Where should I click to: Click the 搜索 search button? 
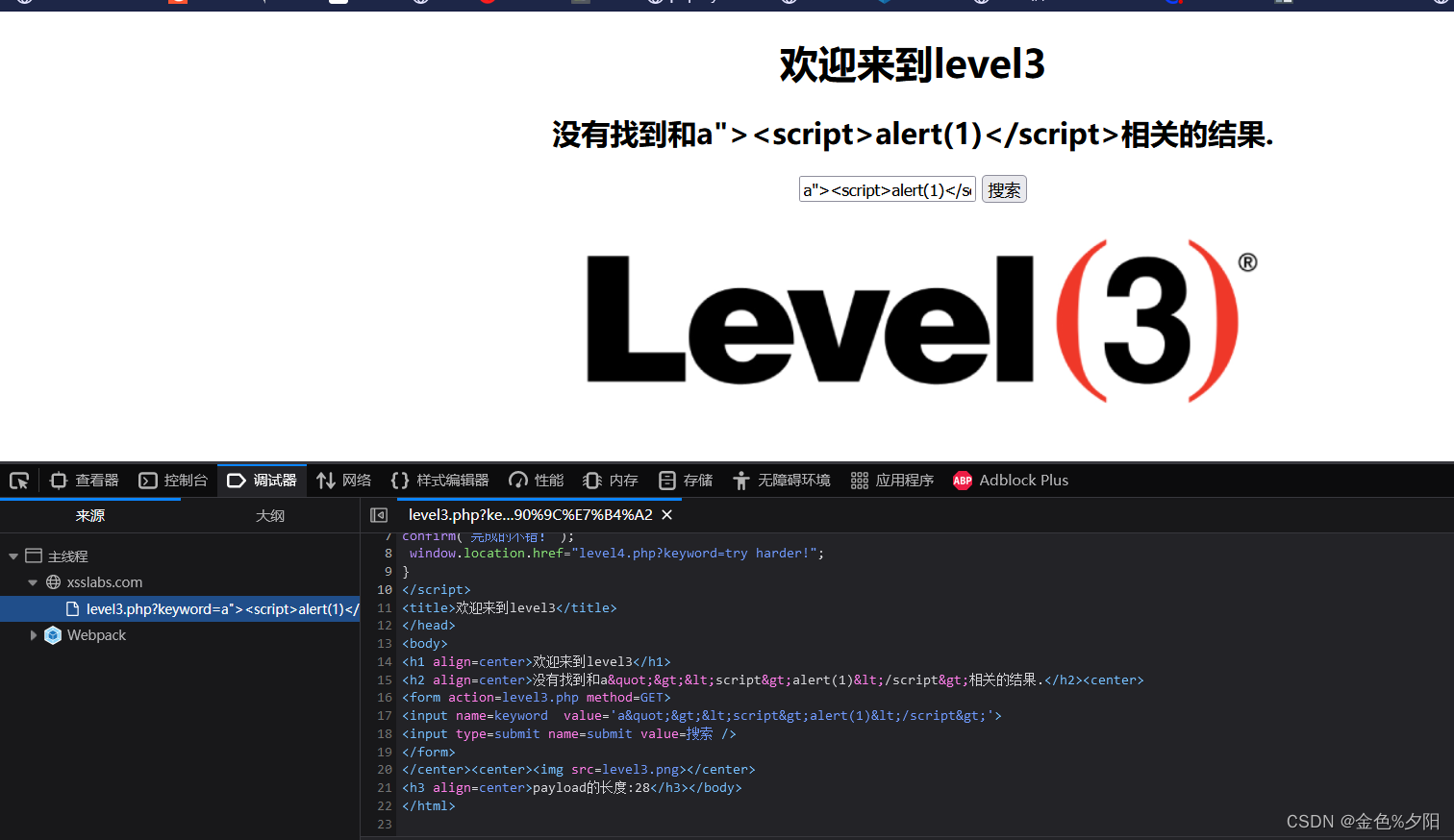click(1004, 189)
